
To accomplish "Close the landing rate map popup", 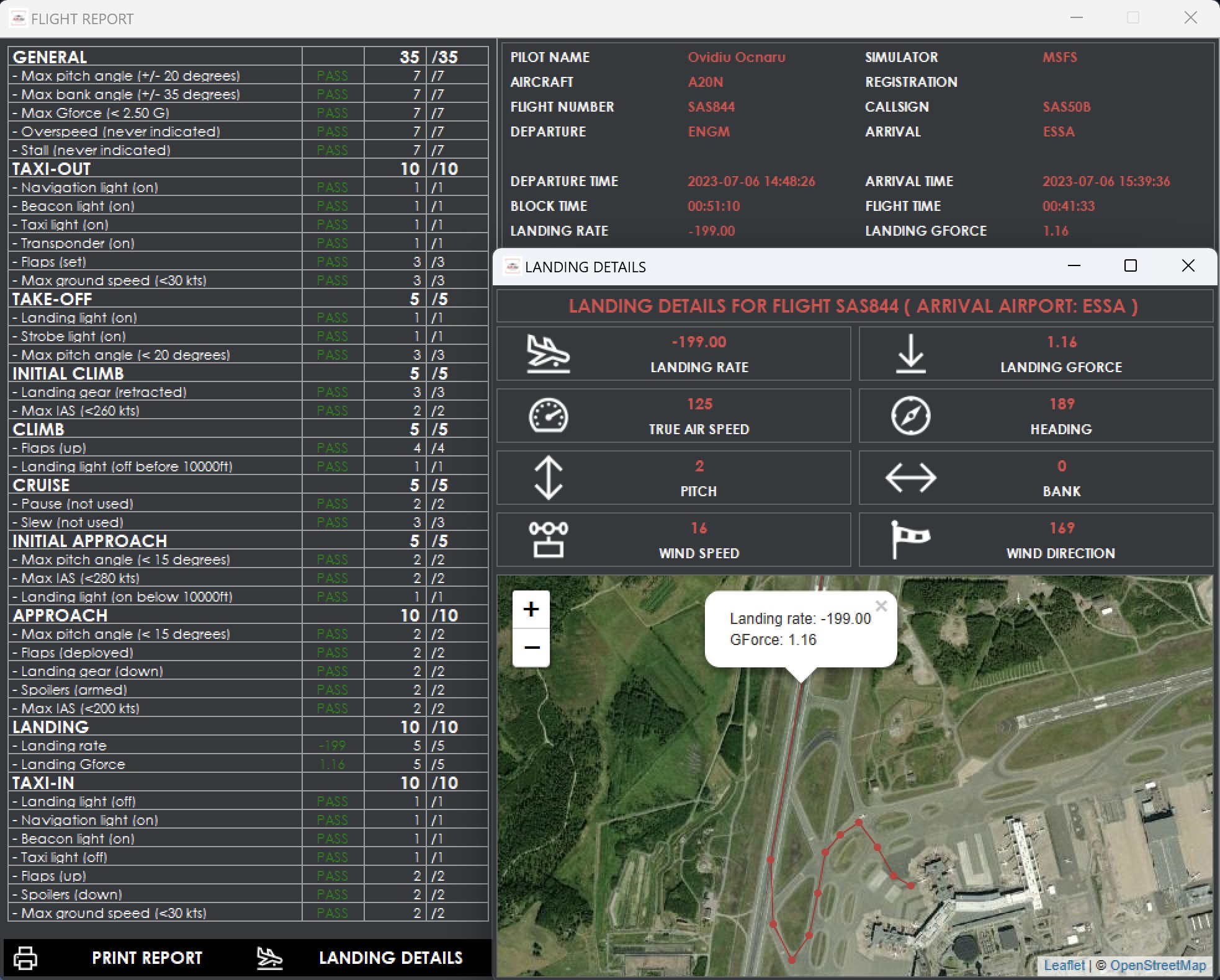I will (x=881, y=606).
